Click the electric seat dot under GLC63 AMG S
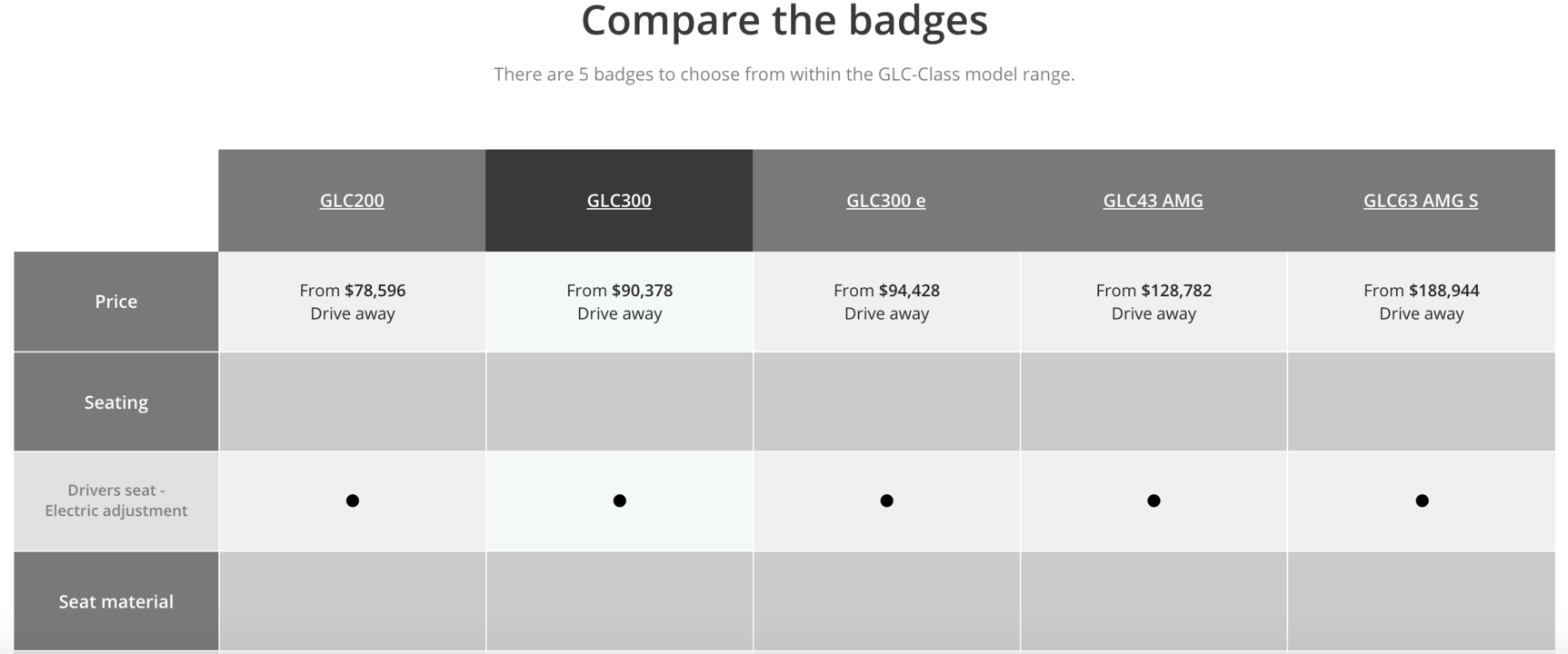Viewport: 1568px width, 654px height. (1423, 500)
